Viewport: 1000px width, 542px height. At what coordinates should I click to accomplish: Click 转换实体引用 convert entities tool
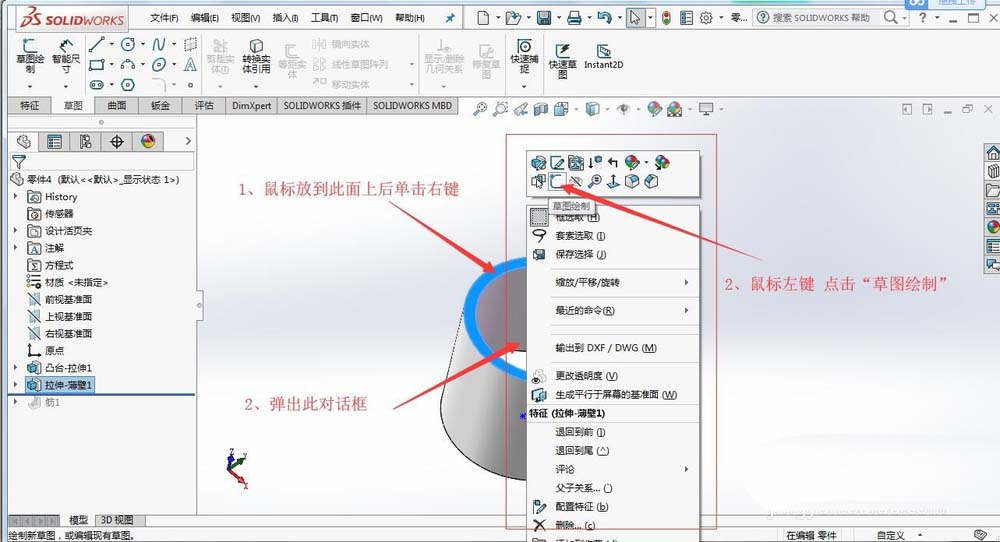[256, 56]
